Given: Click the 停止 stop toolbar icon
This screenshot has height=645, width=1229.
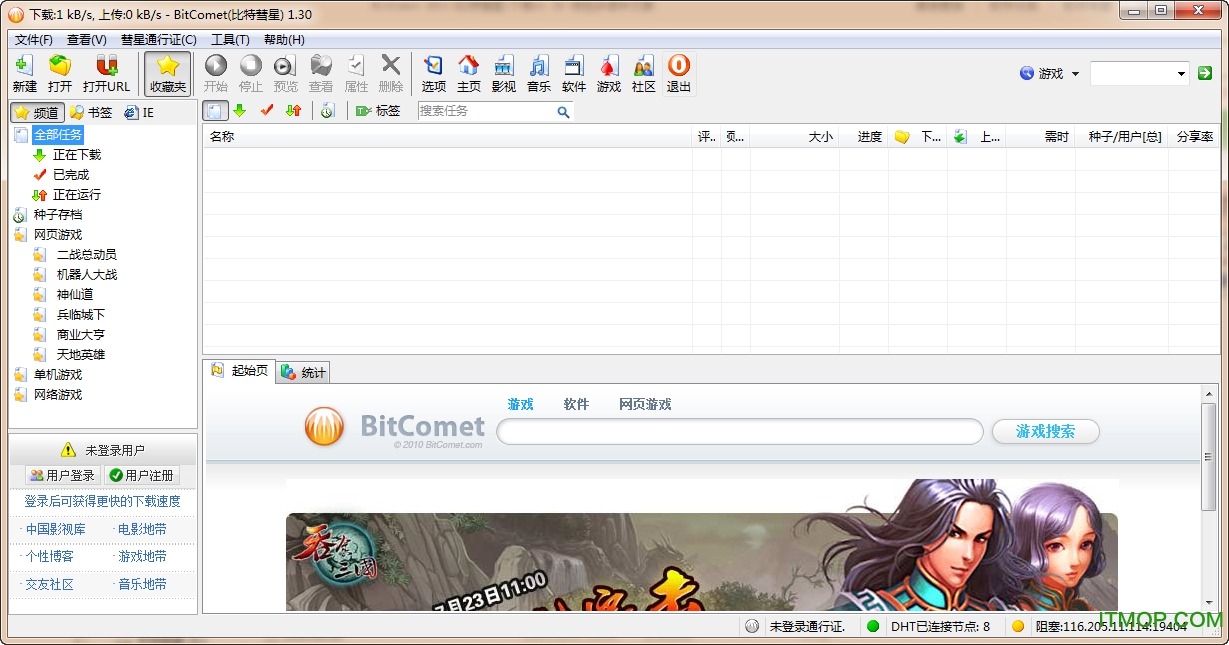Looking at the screenshot, I should (x=251, y=74).
